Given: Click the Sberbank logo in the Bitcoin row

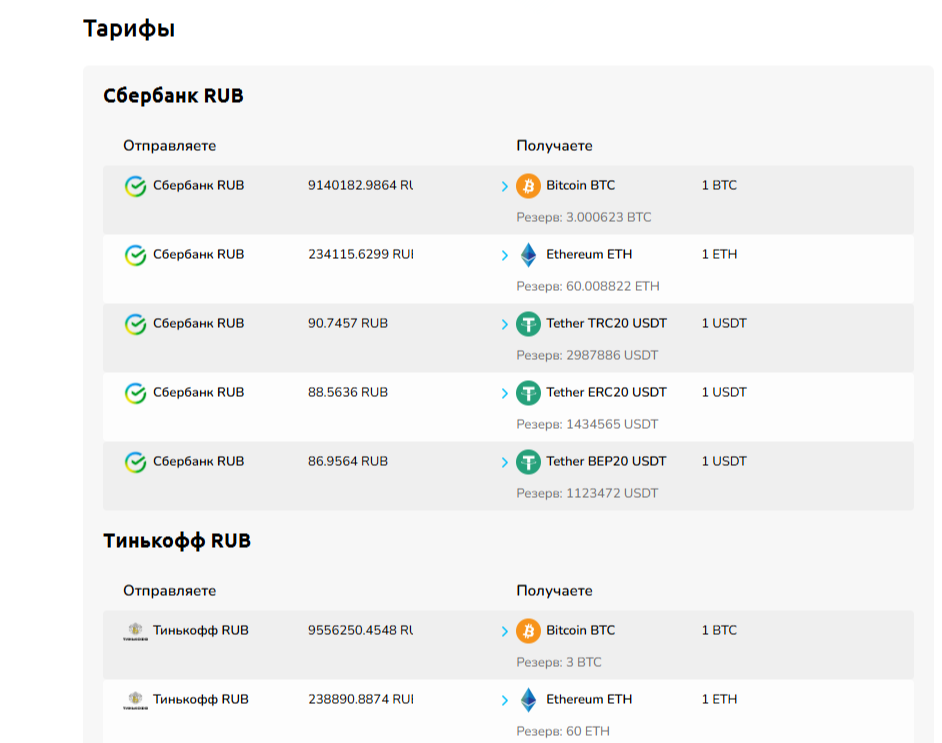Looking at the screenshot, I should [x=135, y=186].
